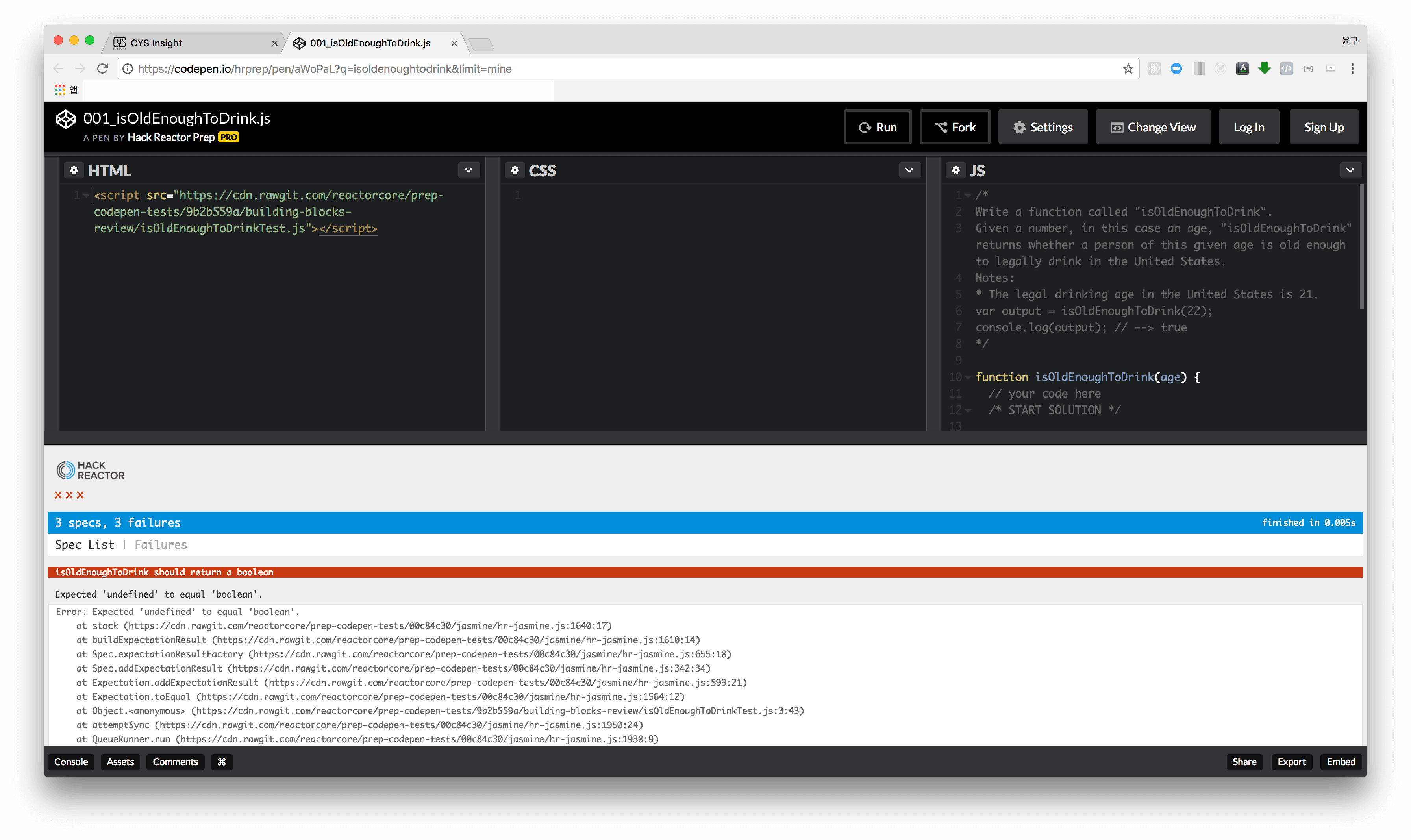The height and width of the screenshot is (840, 1411).
Task: Open the Apps grid bookmark icon
Action: click(59, 89)
